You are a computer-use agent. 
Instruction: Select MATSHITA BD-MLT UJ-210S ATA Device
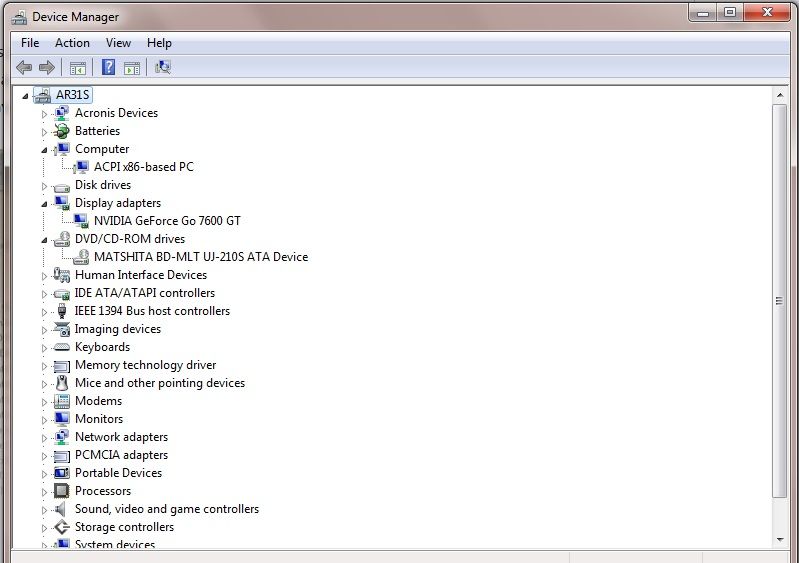[x=200, y=257]
